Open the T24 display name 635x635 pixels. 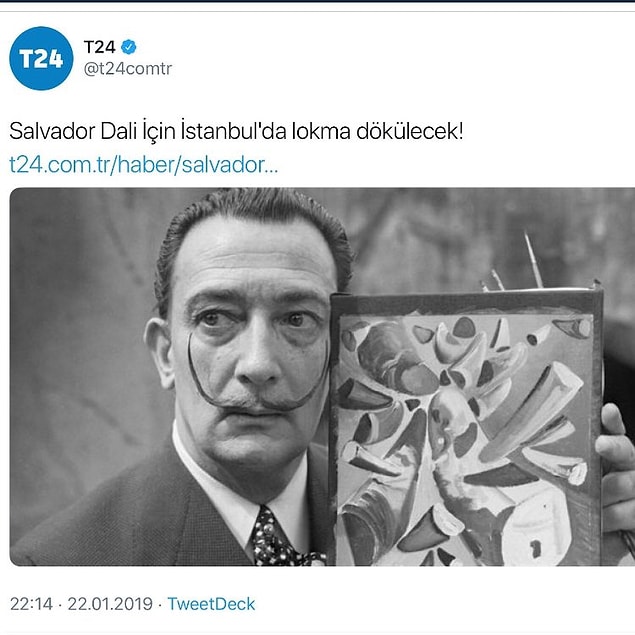pos(100,47)
